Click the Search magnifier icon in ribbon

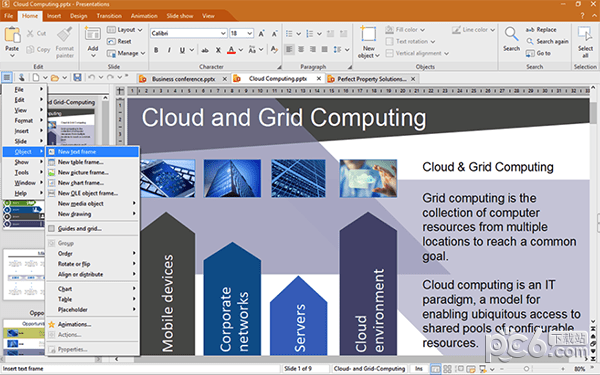511,34
